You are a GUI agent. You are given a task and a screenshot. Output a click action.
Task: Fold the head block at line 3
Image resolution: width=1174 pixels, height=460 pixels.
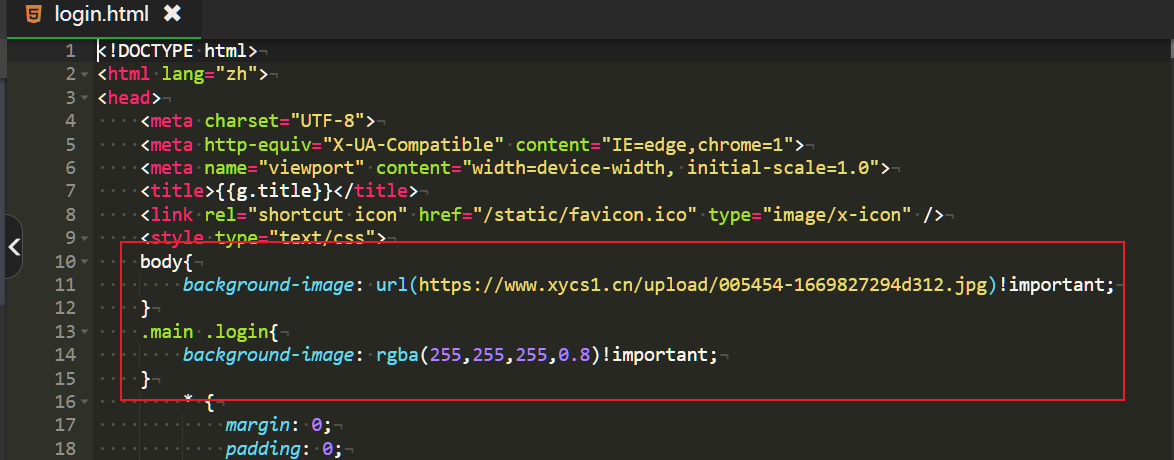point(84,98)
